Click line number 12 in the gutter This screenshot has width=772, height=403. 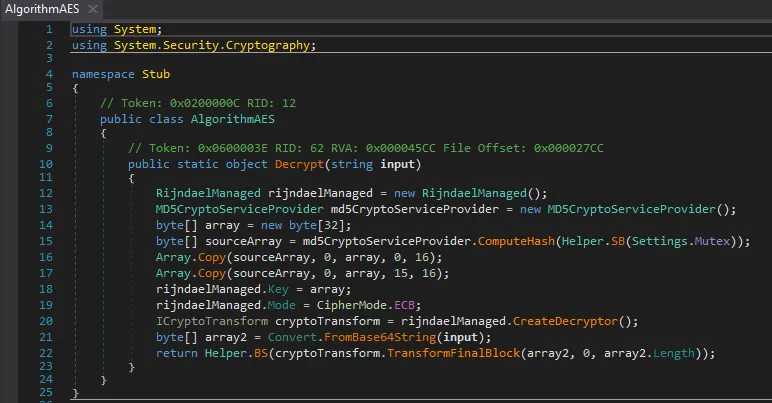point(46,192)
